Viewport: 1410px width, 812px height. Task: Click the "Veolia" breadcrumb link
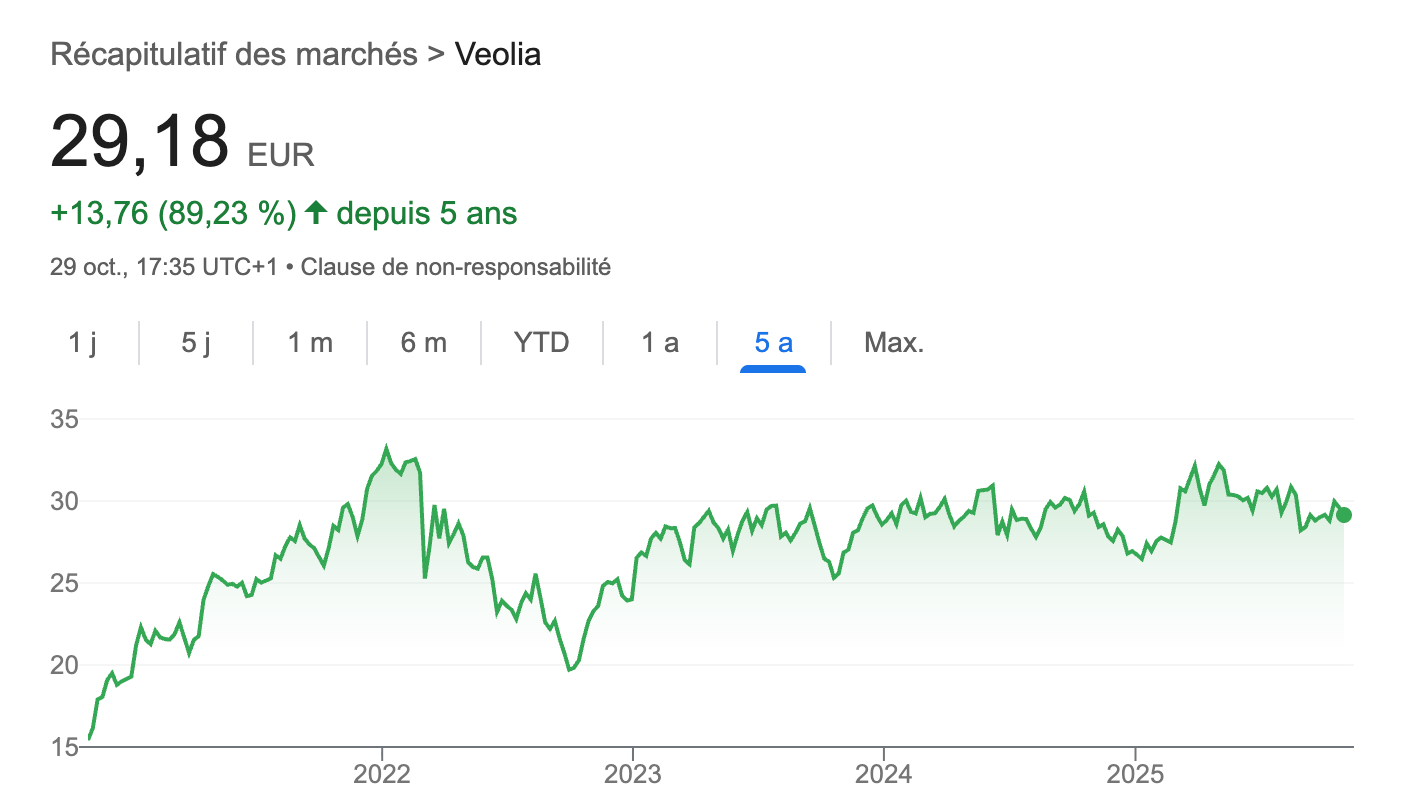click(x=497, y=54)
